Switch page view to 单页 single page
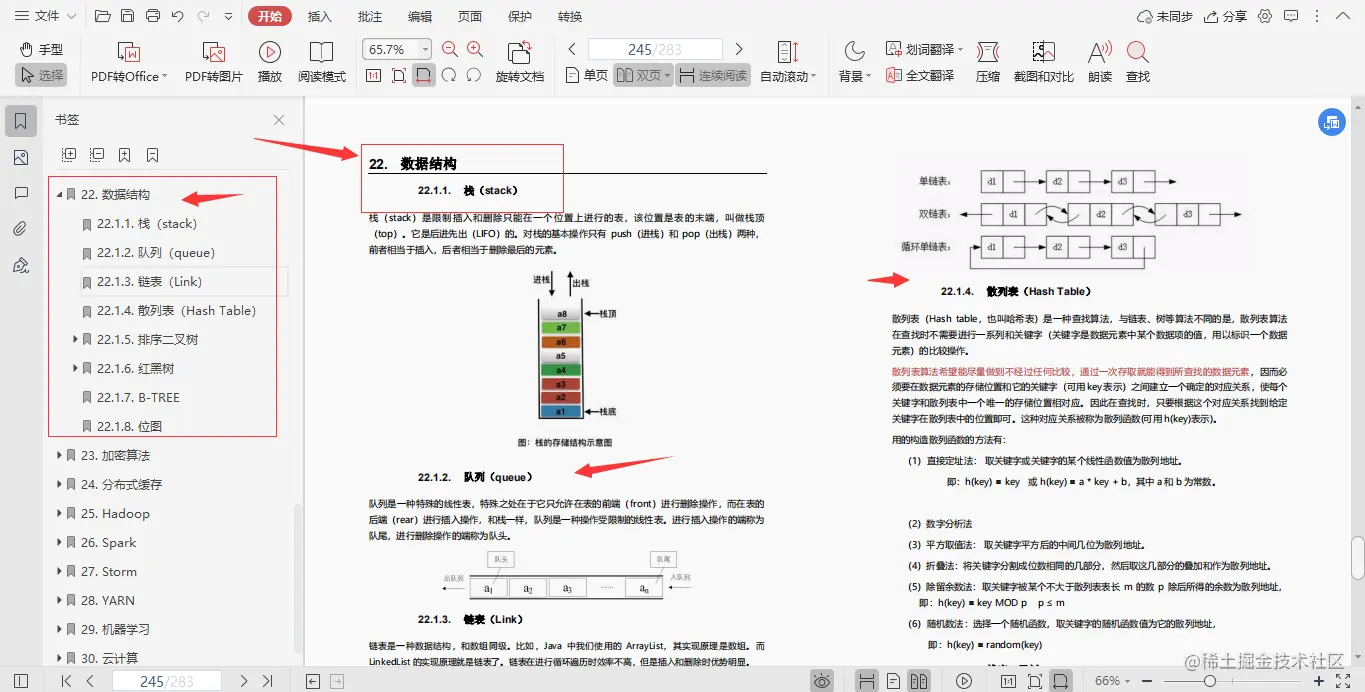The image size is (1365, 692). (x=585, y=74)
